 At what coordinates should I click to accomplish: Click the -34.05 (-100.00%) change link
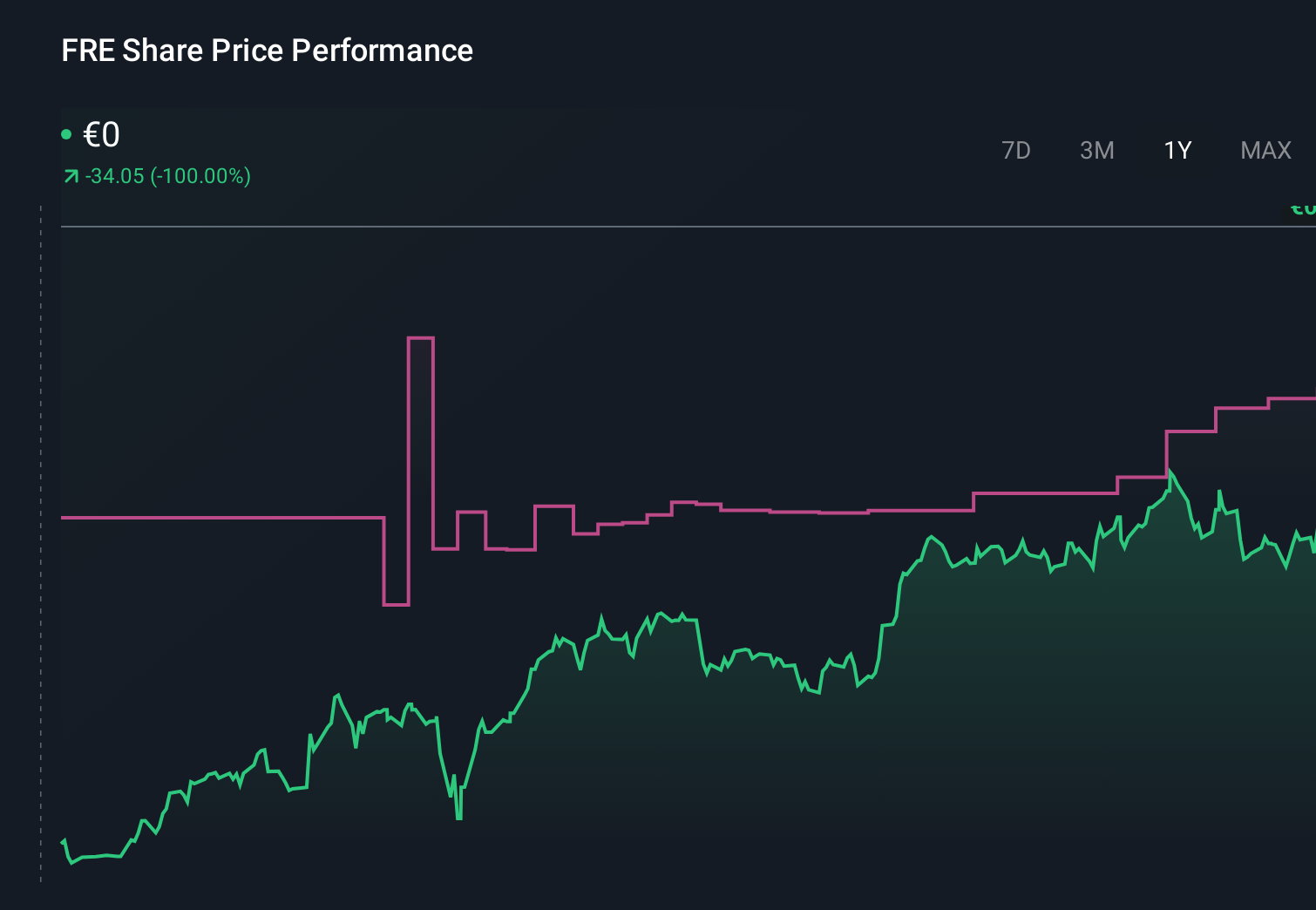pos(167,176)
